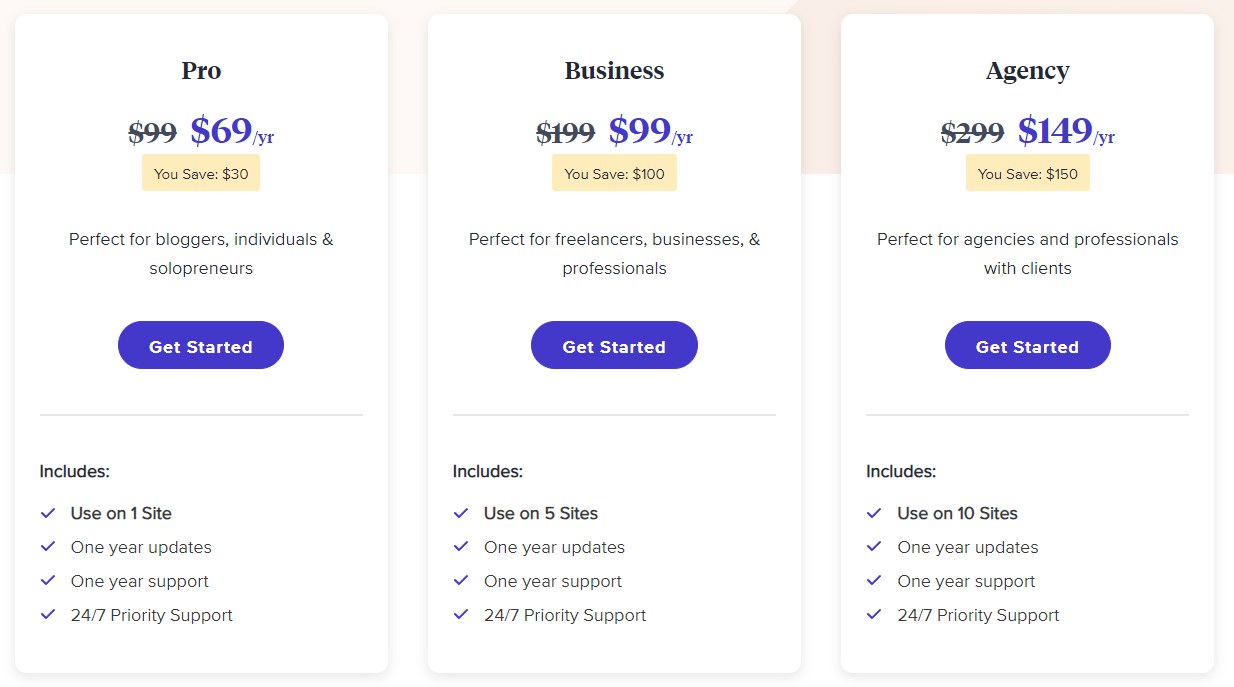Click the You Save: $100 badge
This screenshot has height=687, width=1234.
pos(614,174)
